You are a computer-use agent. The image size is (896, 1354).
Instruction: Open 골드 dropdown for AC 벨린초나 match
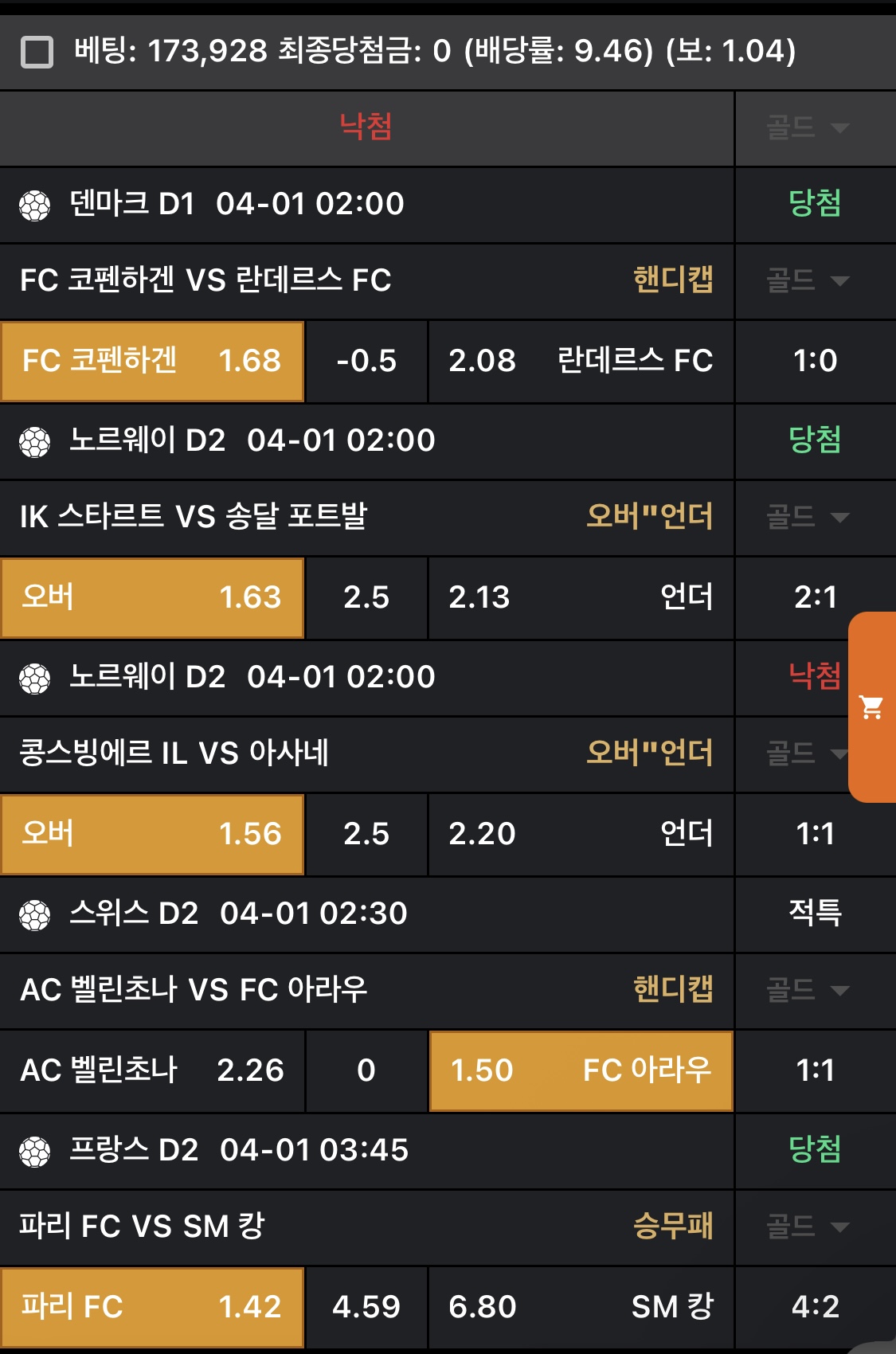(x=808, y=990)
